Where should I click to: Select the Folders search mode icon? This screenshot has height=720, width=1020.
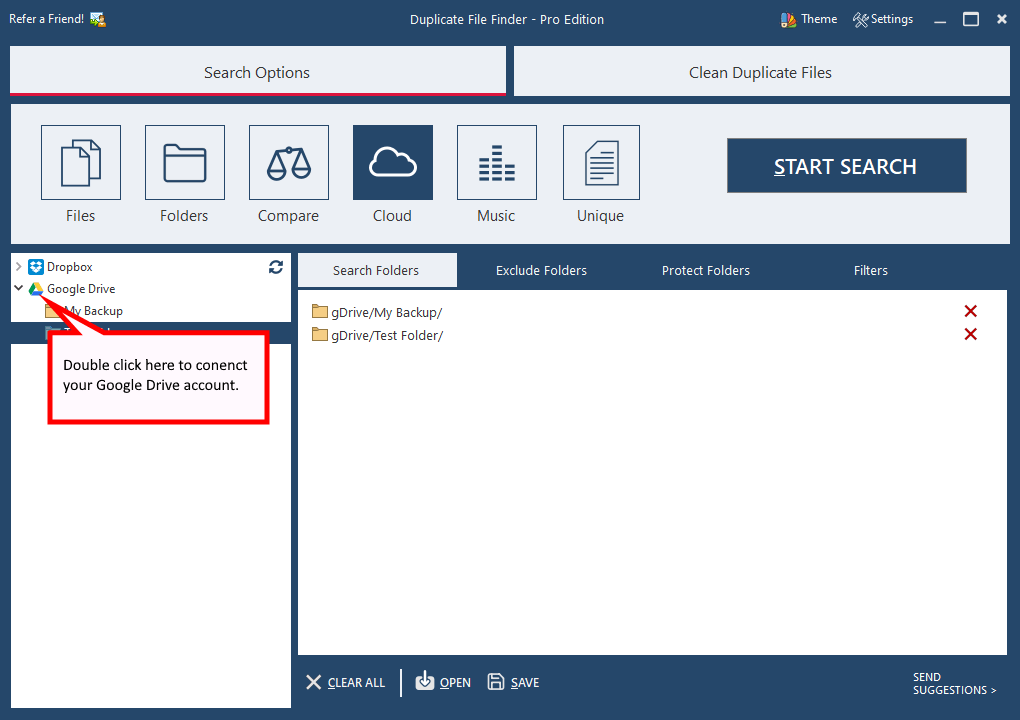click(x=185, y=163)
